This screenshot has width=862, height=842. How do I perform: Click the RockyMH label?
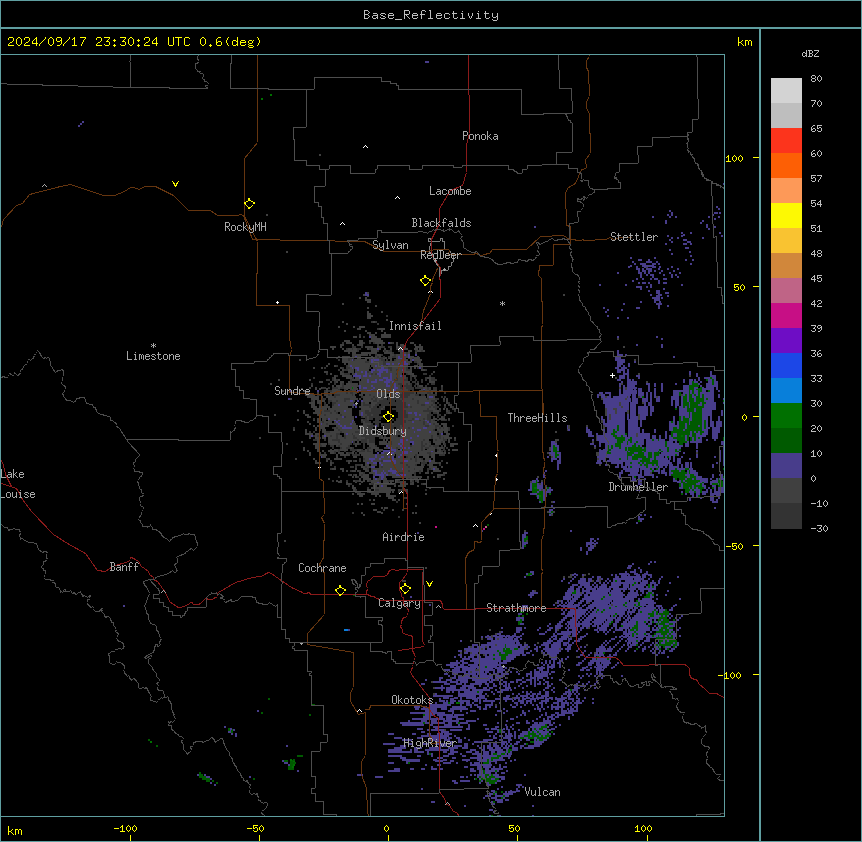(245, 227)
